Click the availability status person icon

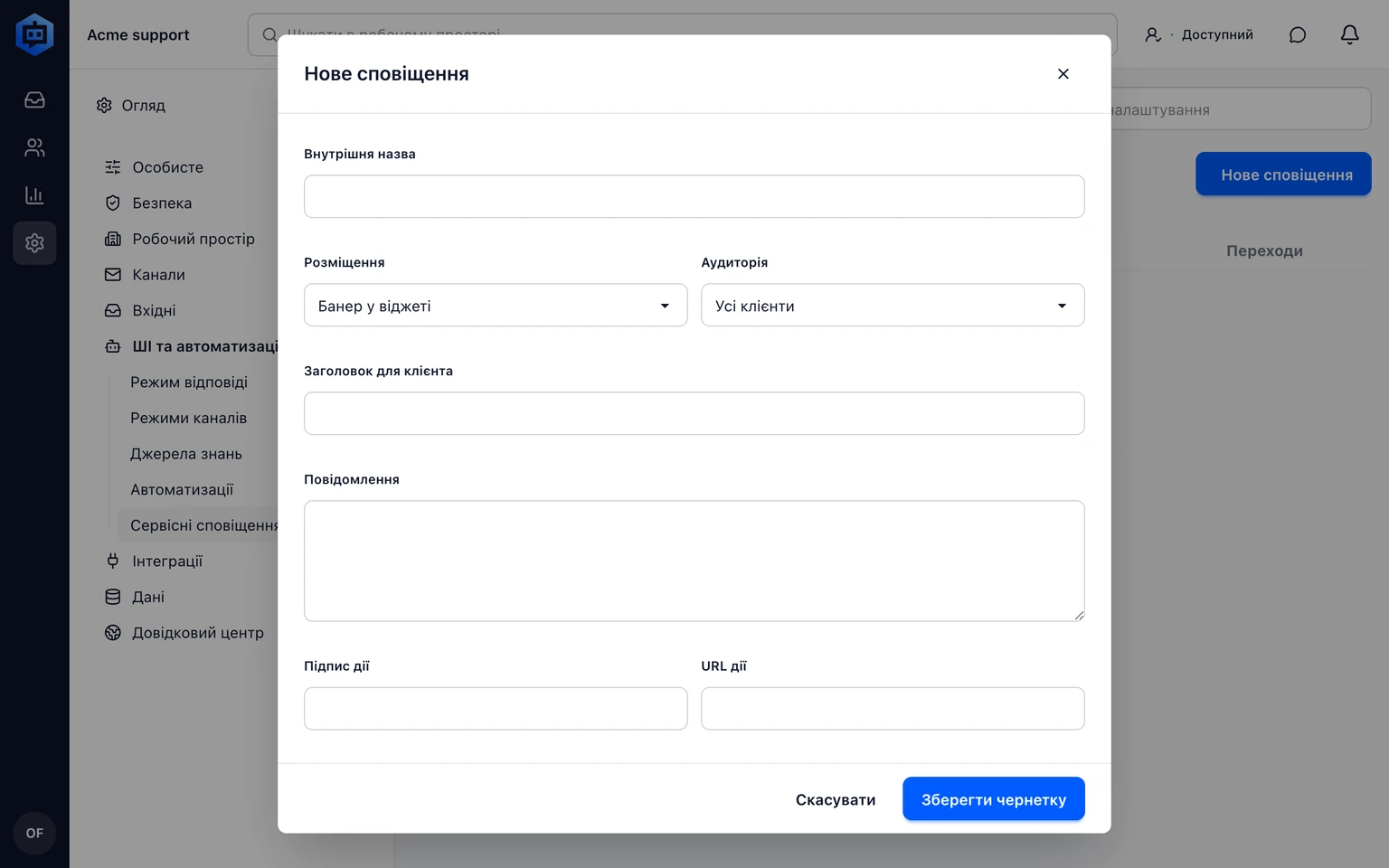[x=1153, y=34]
